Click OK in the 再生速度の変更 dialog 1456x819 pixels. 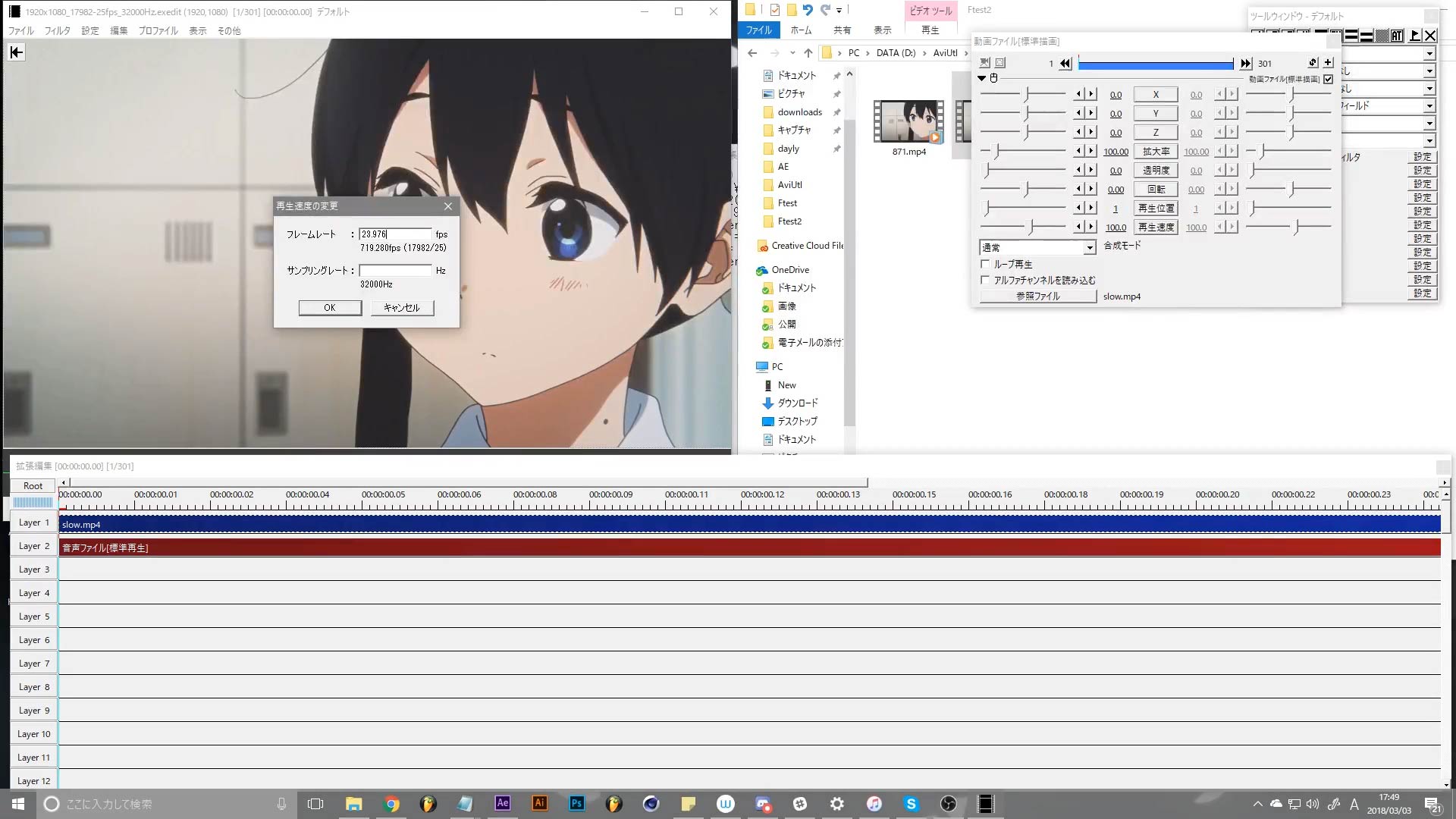(x=330, y=307)
